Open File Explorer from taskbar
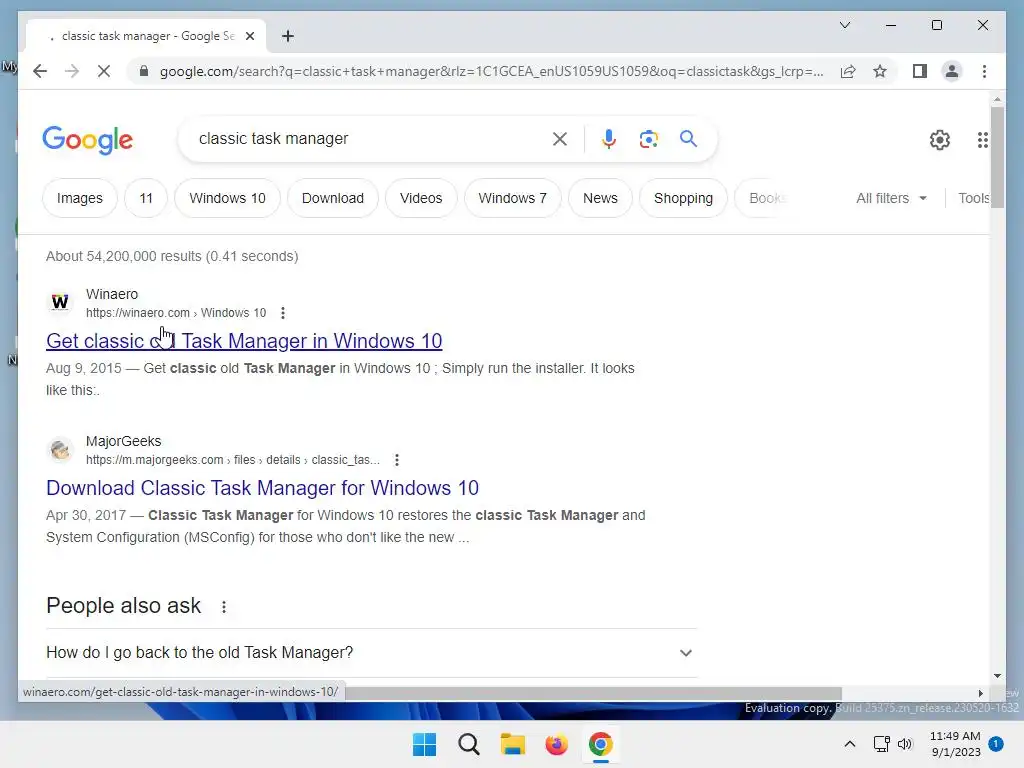This screenshot has height=768, width=1024. coord(513,744)
